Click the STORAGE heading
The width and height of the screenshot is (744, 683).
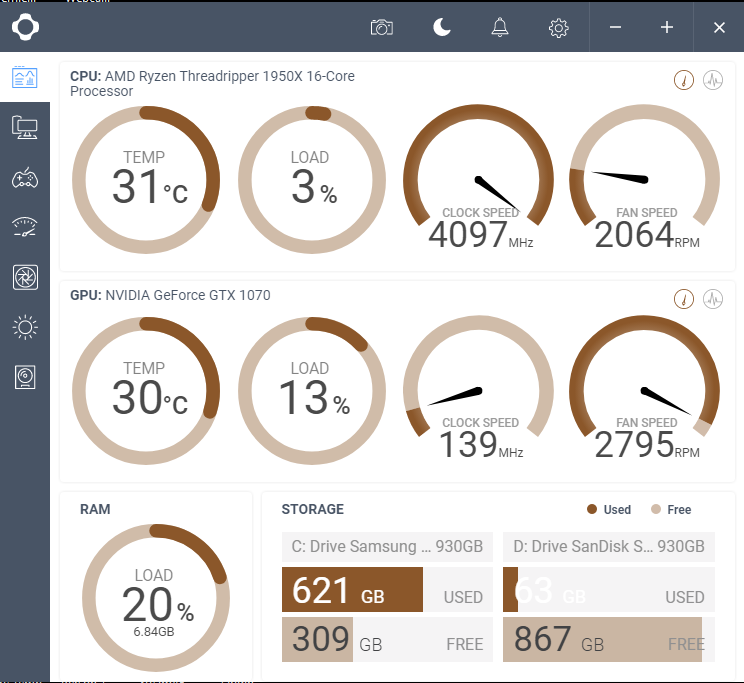pyautogui.click(x=313, y=509)
